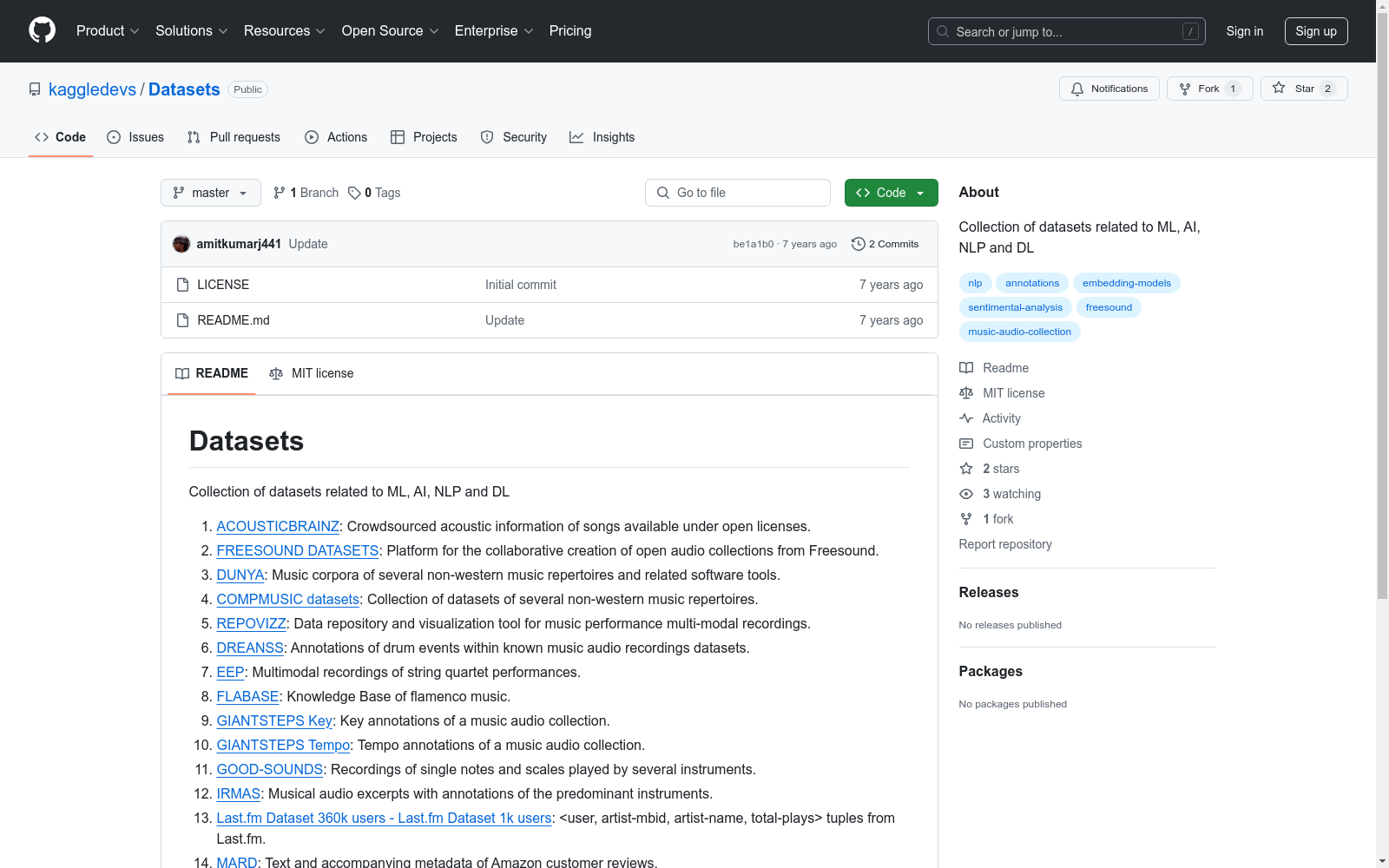Click the eye icon beside 3 watching

tap(966, 494)
